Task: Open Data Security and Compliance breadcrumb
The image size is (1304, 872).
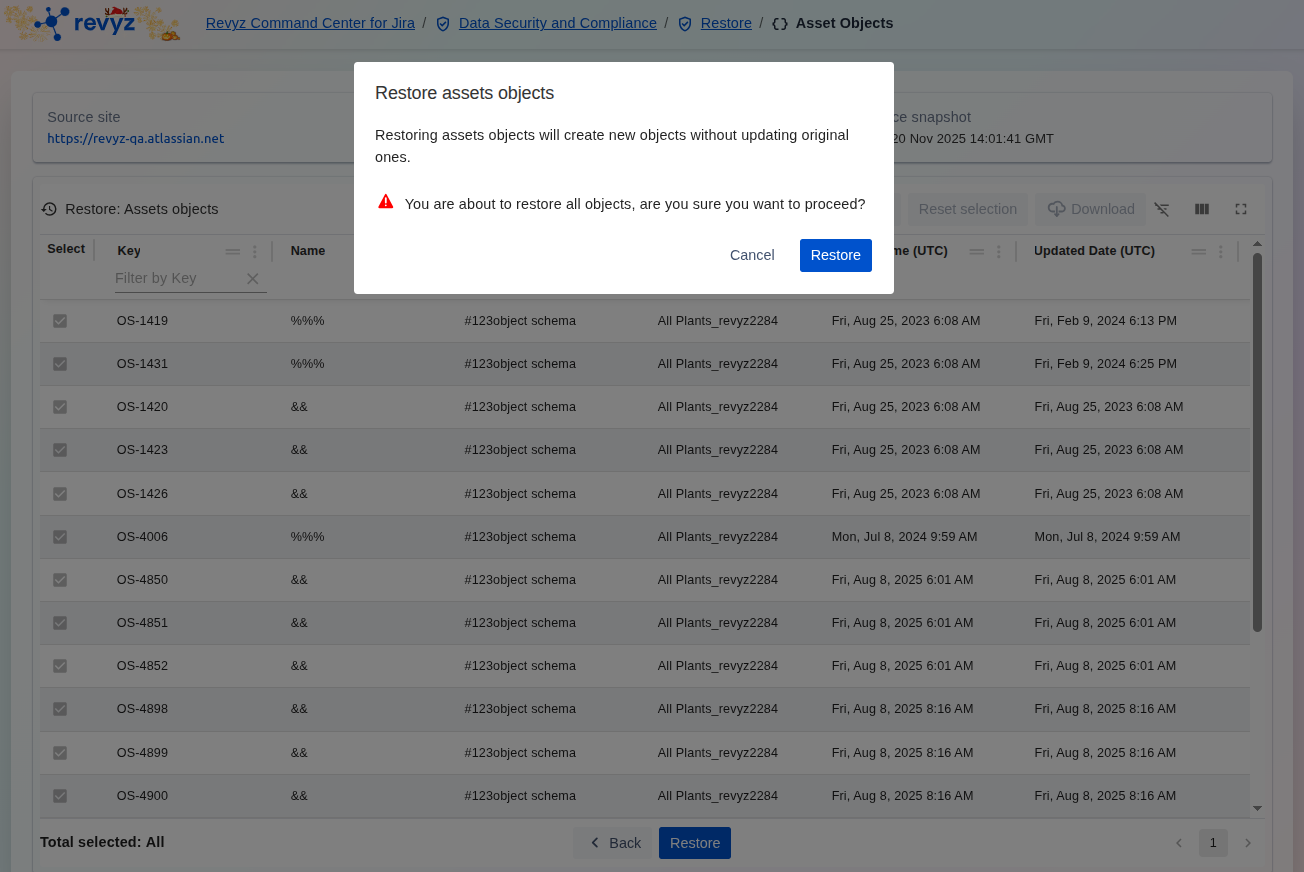Action: [557, 23]
